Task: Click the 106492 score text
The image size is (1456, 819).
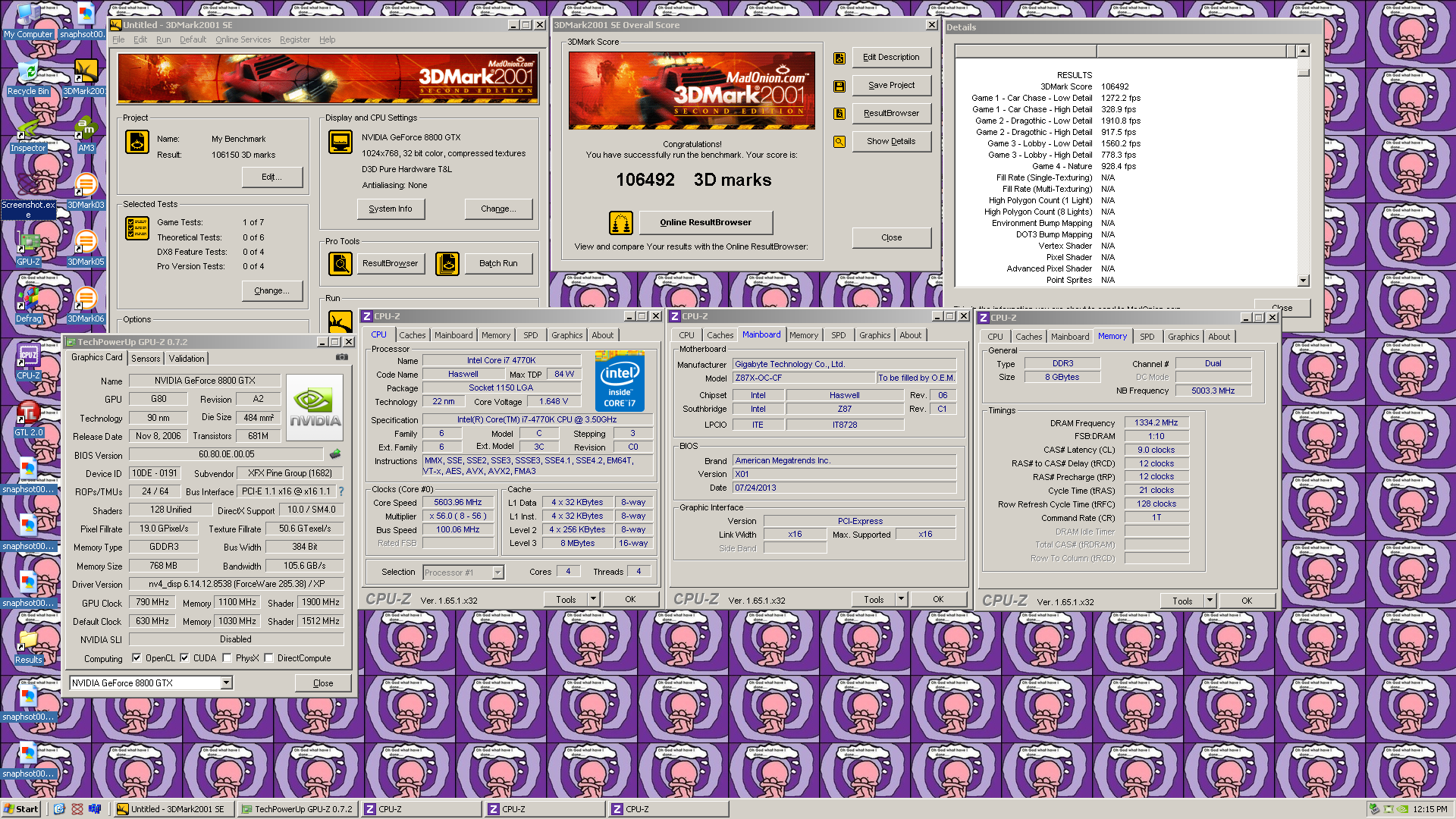Action: 645,180
